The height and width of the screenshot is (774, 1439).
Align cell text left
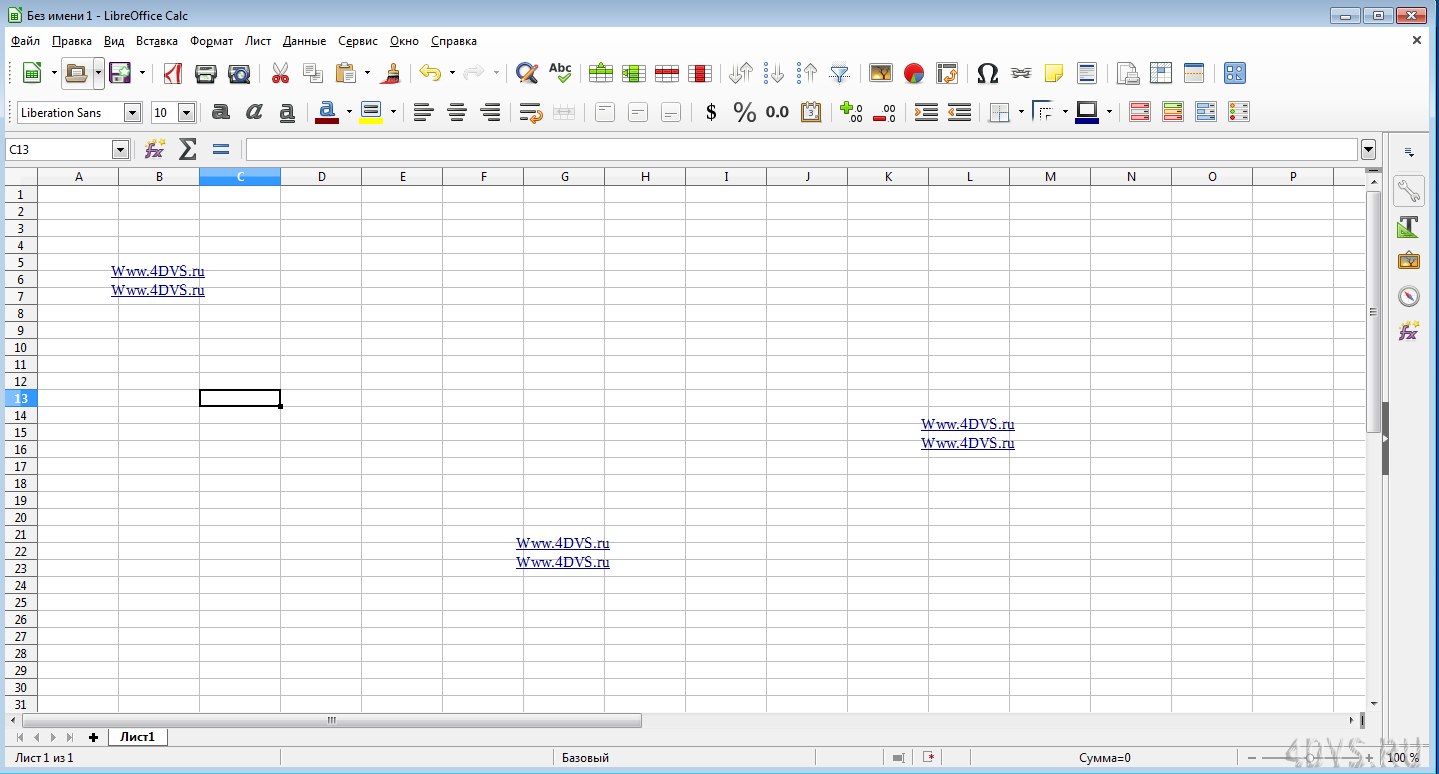[x=423, y=113]
